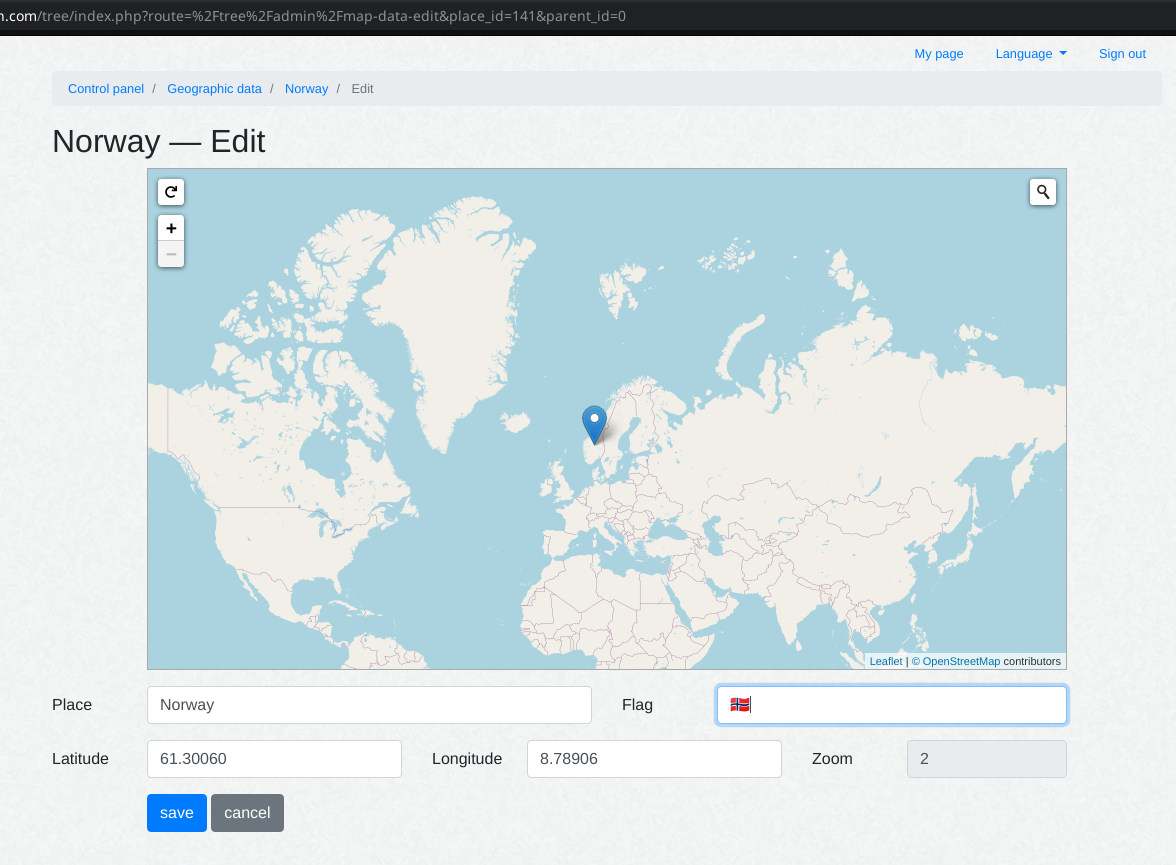1176x865 pixels.
Task: Open the map search magnifier
Action: pyautogui.click(x=1042, y=192)
